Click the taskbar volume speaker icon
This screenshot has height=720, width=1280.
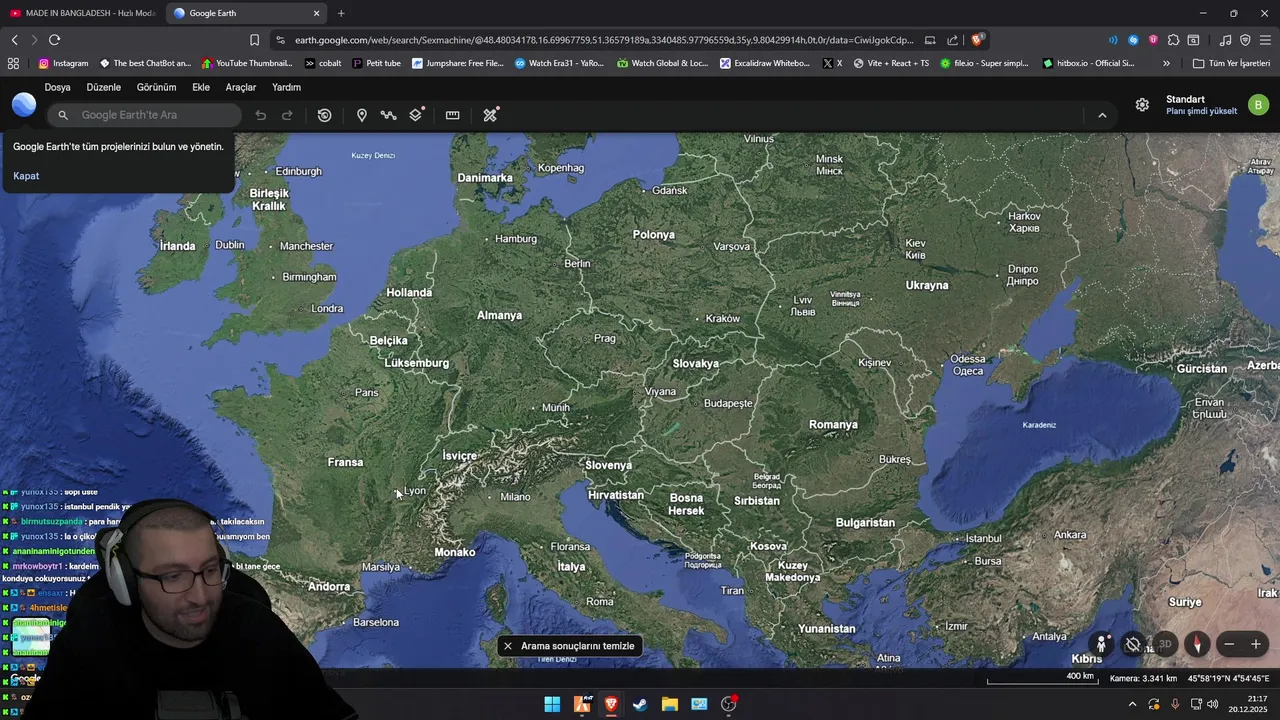(1212, 704)
